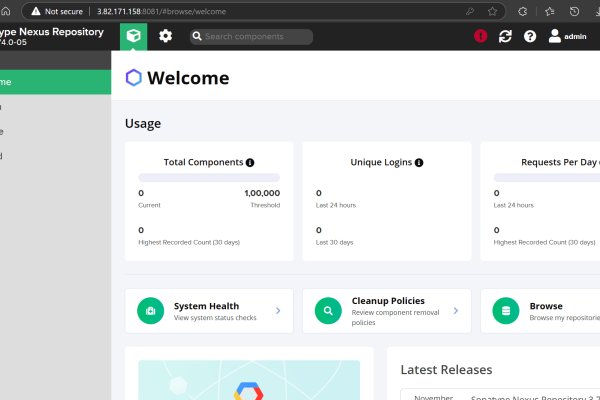Image resolution: width=600 pixels, height=400 pixels.
Task: Click the 1,00,000 Threshold value
Action: tap(262, 193)
